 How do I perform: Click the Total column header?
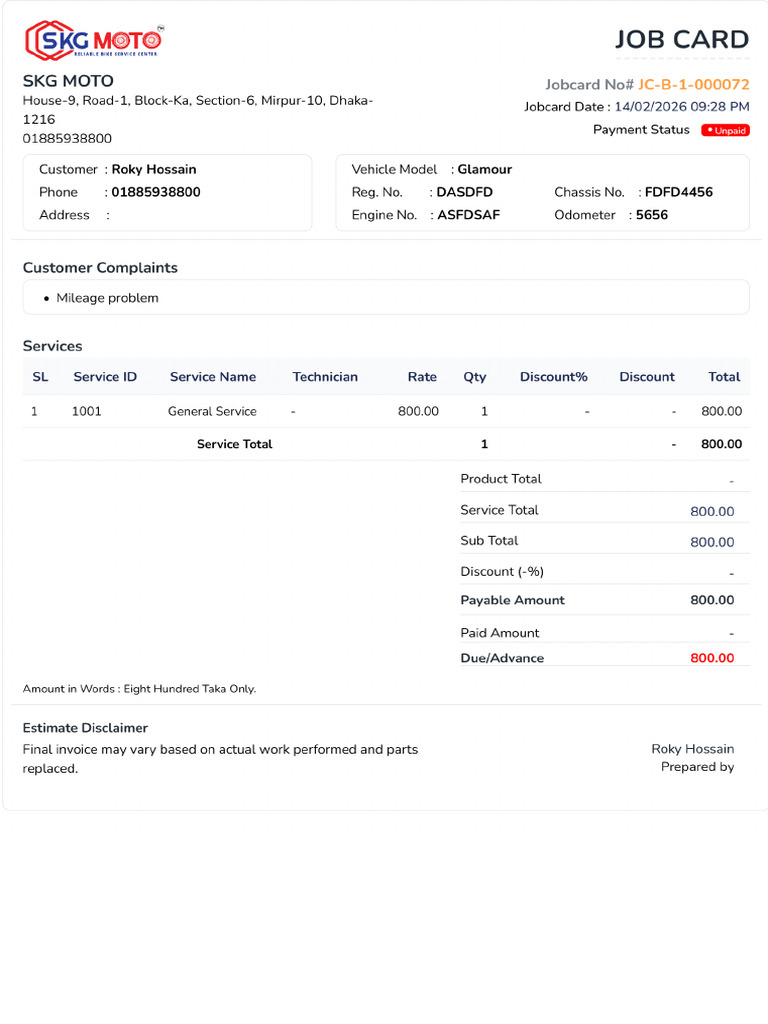(724, 377)
